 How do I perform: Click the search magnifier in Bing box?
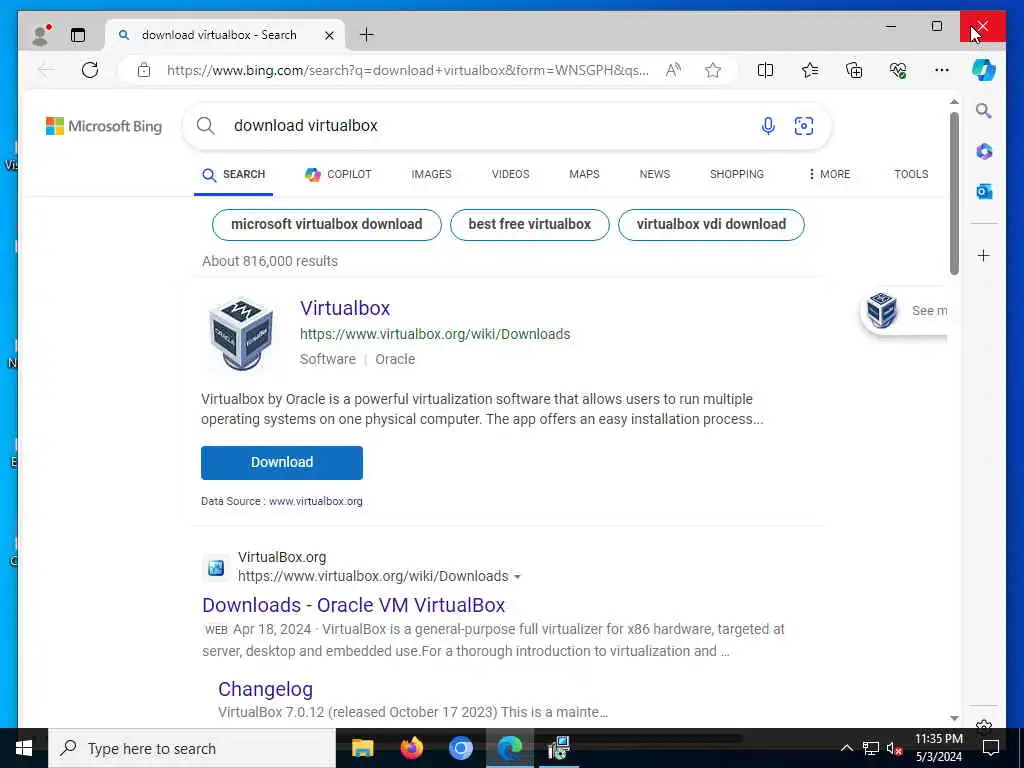pyautogui.click(x=206, y=125)
